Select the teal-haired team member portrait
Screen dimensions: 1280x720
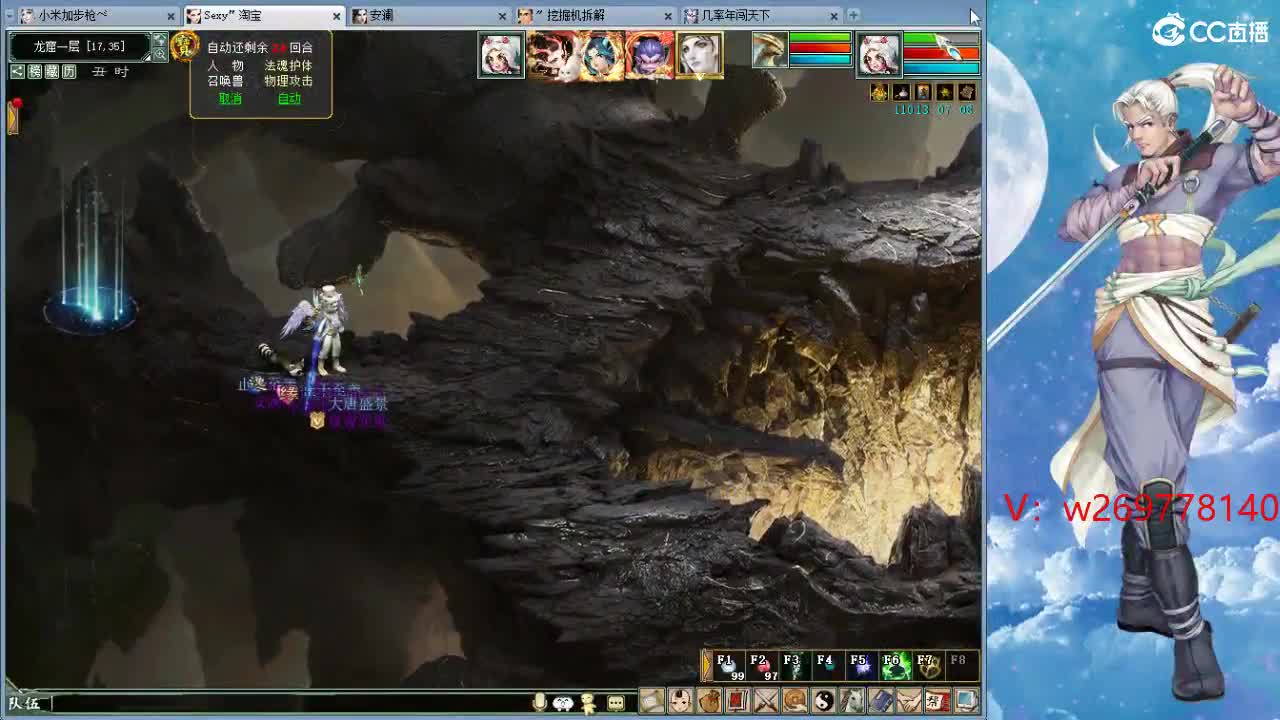pos(601,54)
